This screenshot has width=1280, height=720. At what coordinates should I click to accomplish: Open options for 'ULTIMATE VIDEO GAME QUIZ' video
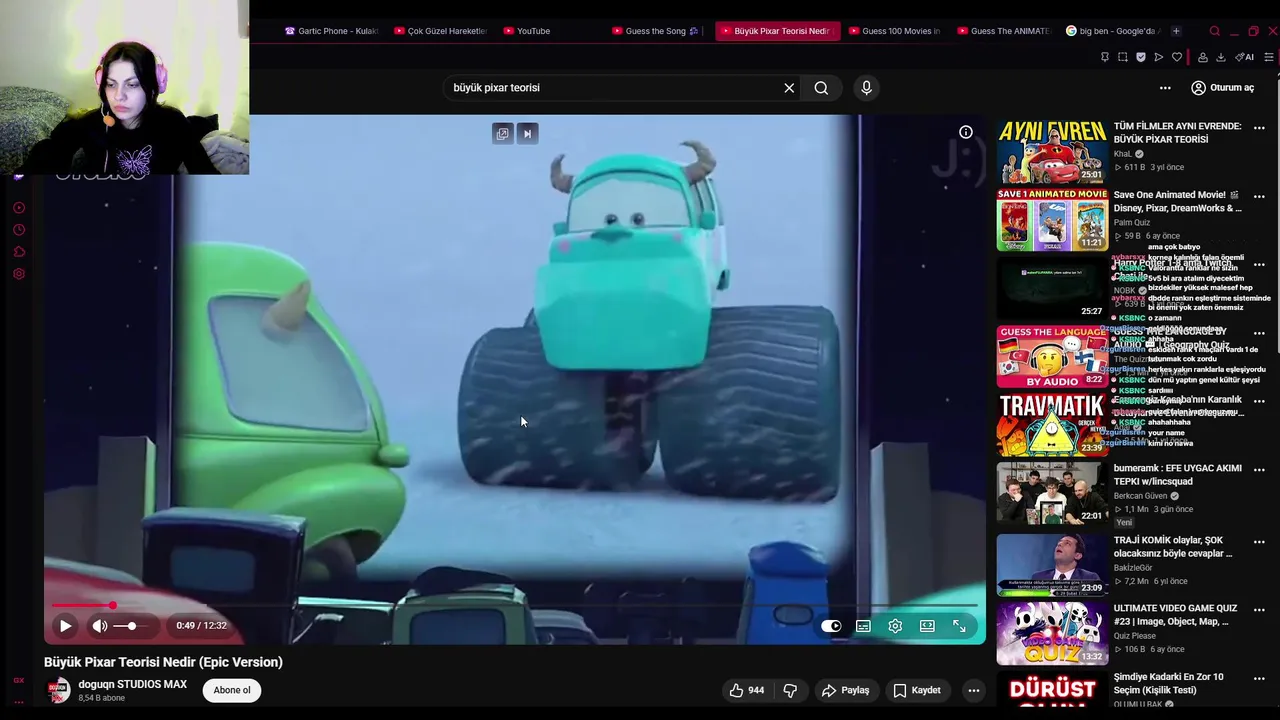(x=1259, y=610)
